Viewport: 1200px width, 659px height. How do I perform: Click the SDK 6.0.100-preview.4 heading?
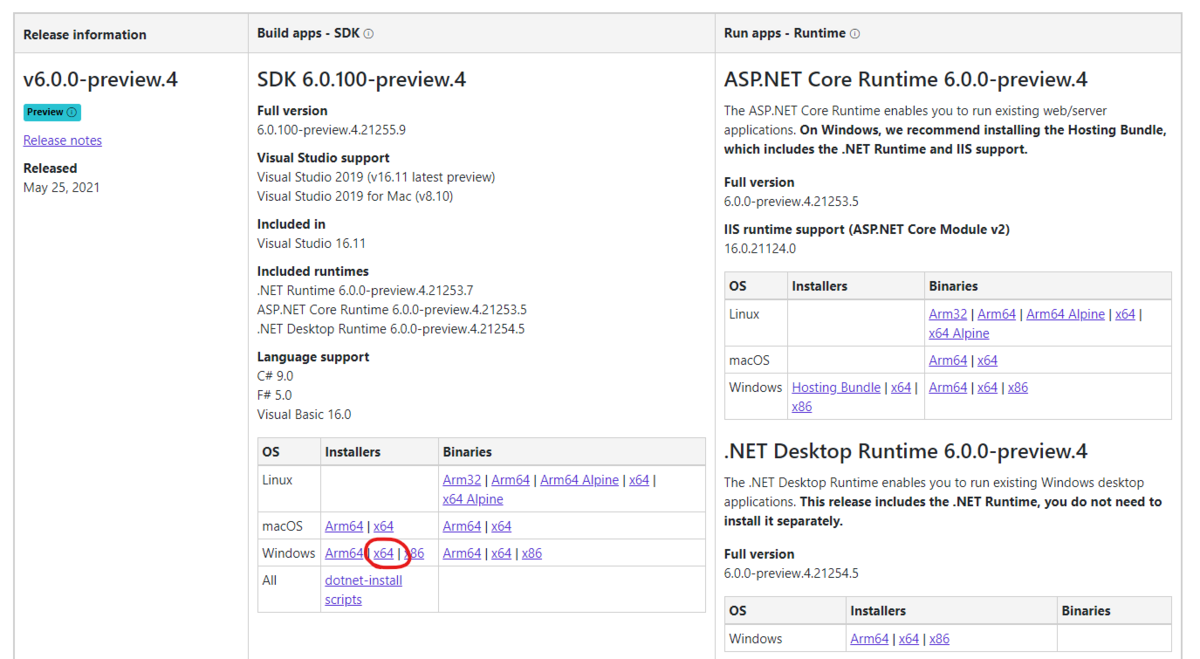click(x=361, y=79)
